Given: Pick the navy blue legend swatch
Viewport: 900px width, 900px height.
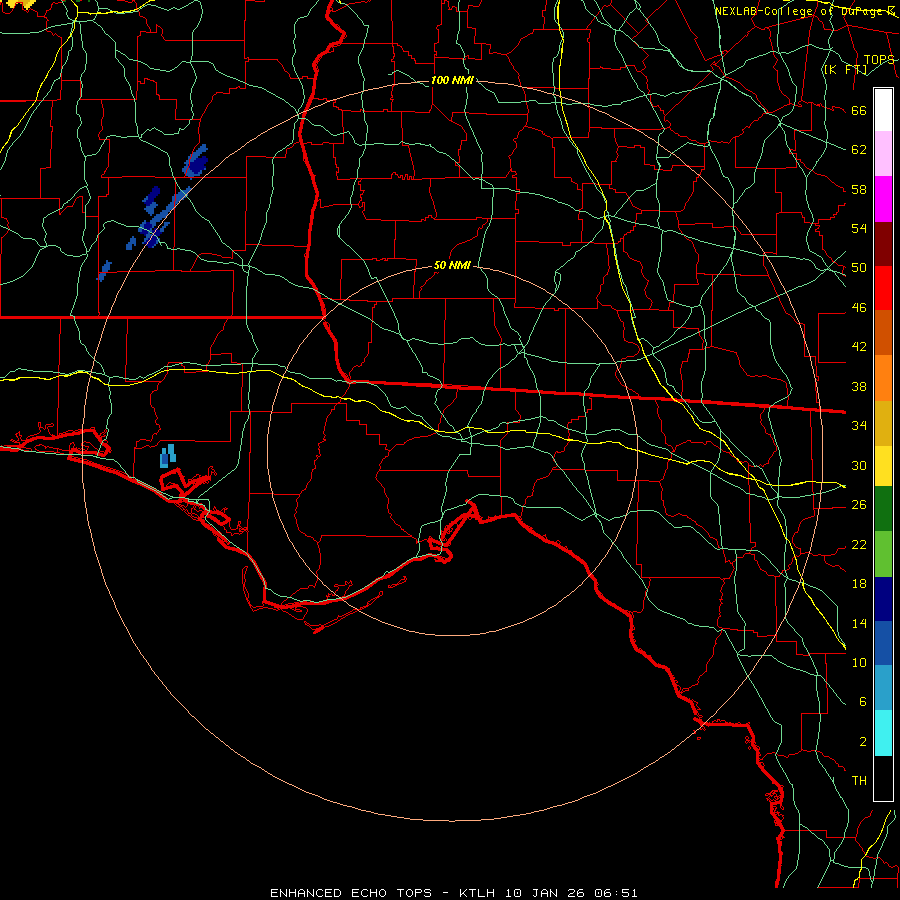Looking at the screenshot, I should (883, 599).
